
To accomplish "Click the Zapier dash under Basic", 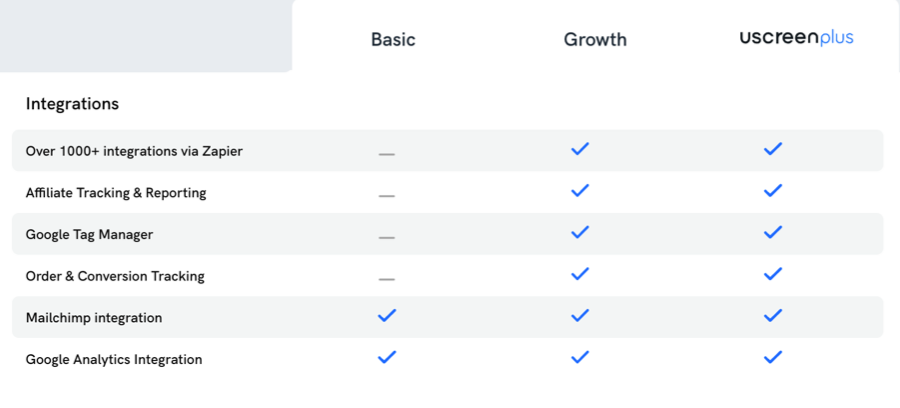I will 387,154.
